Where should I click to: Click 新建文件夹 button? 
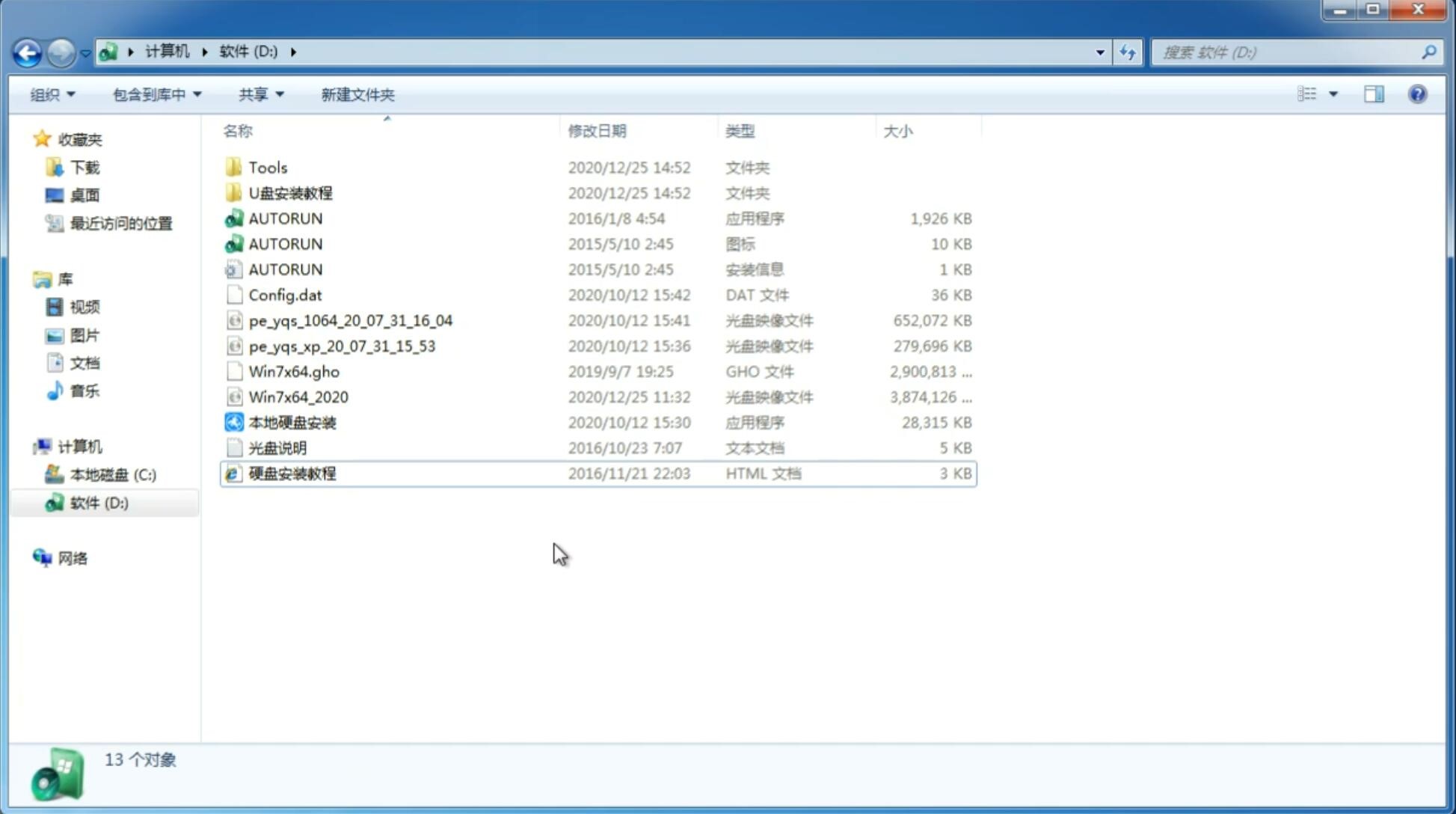click(357, 94)
